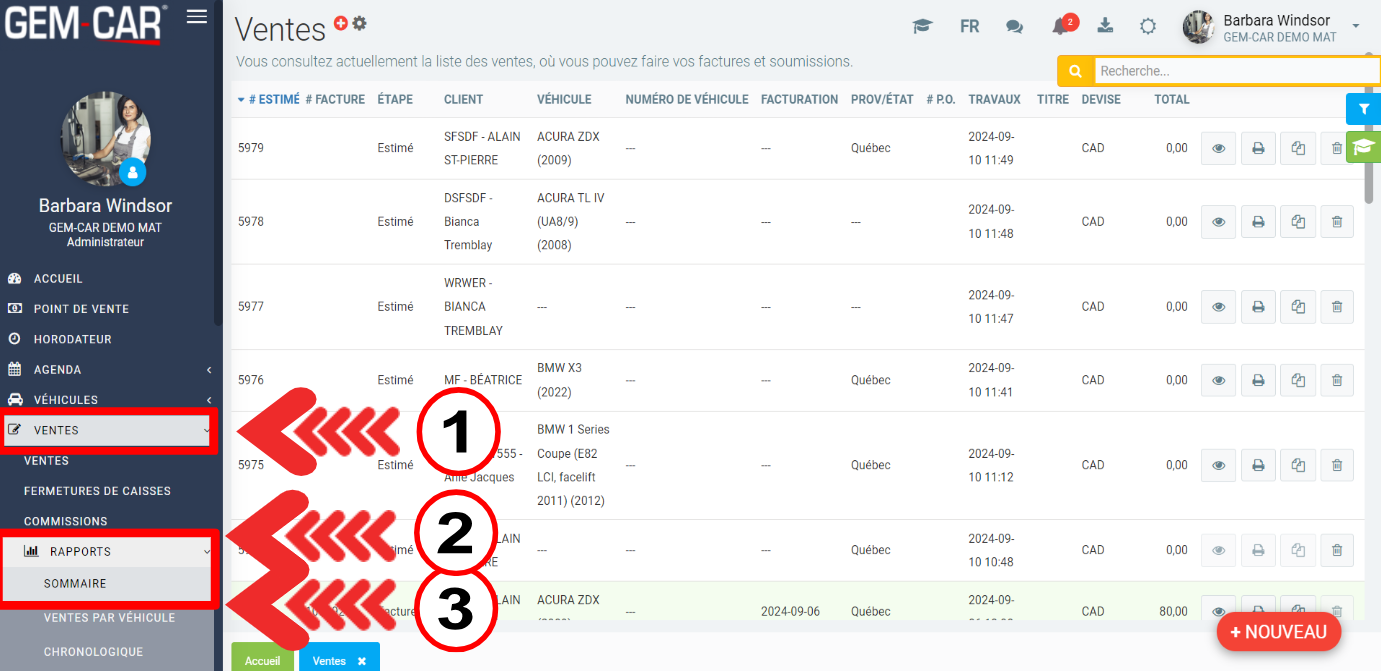Click the red Nouveau button
The image size is (1382, 672).
pyautogui.click(x=1278, y=632)
